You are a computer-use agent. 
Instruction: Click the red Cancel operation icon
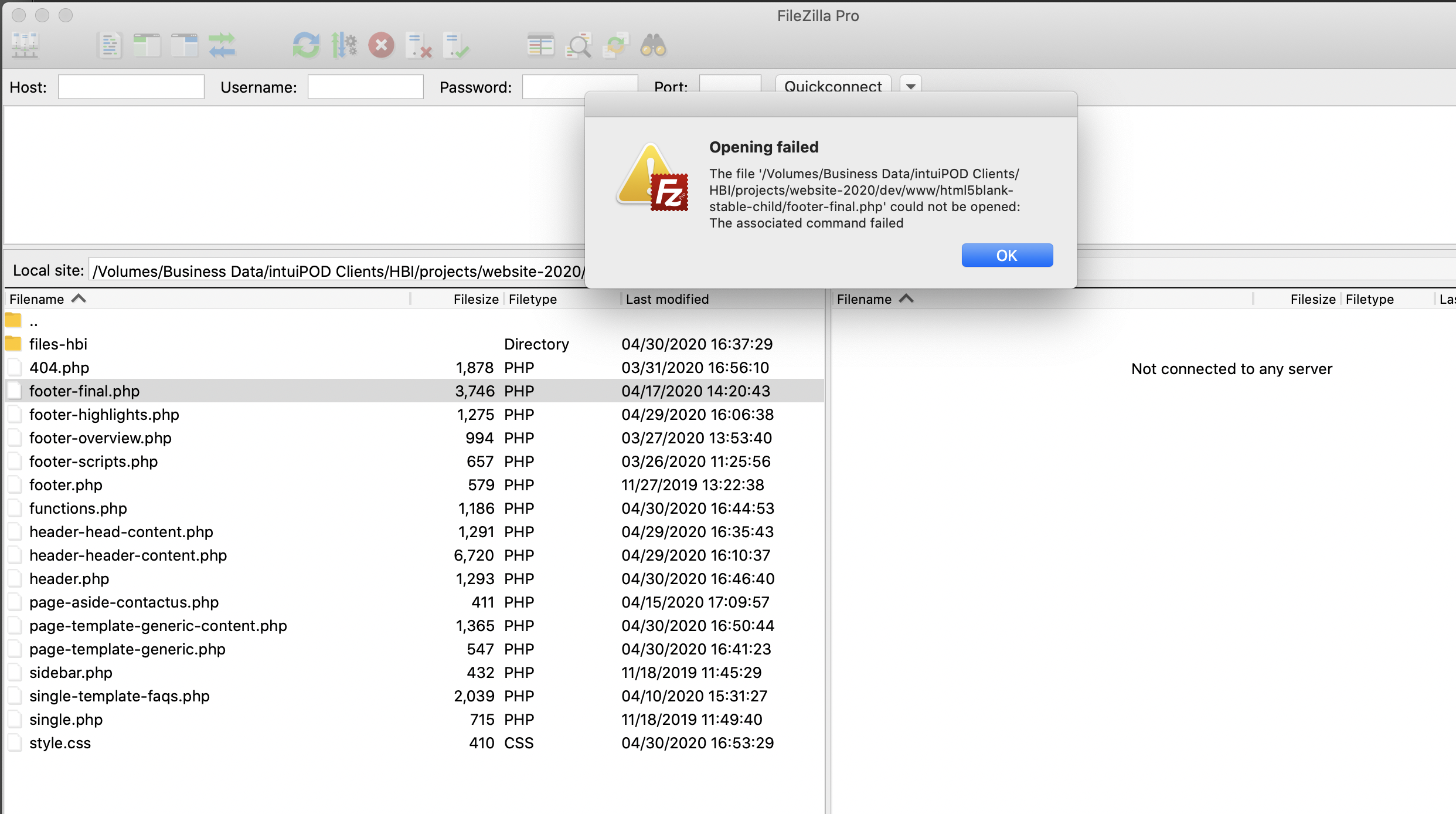pyautogui.click(x=382, y=45)
